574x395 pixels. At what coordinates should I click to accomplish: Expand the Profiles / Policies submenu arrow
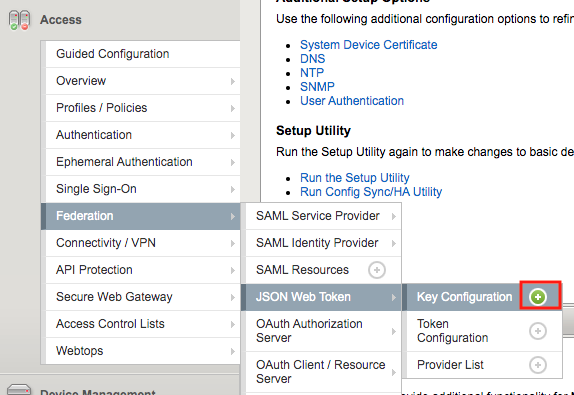(x=233, y=108)
